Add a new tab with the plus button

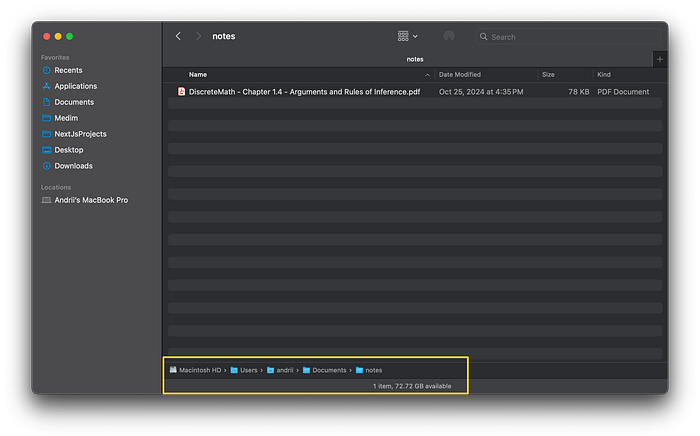tap(660, 59)
